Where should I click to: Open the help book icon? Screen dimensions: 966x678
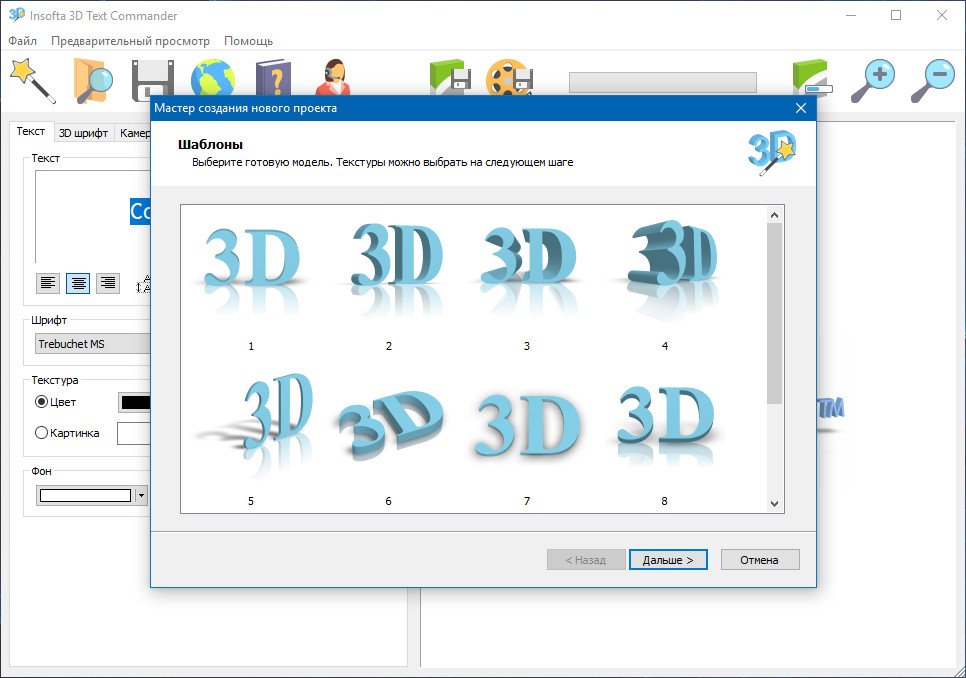[272, 80]
